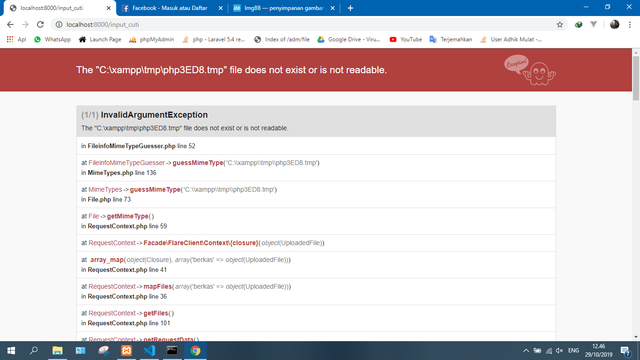This screenshot has height=360, width=640.
Task: Open Windows taskbar search
Action: (x=34, y=351)
